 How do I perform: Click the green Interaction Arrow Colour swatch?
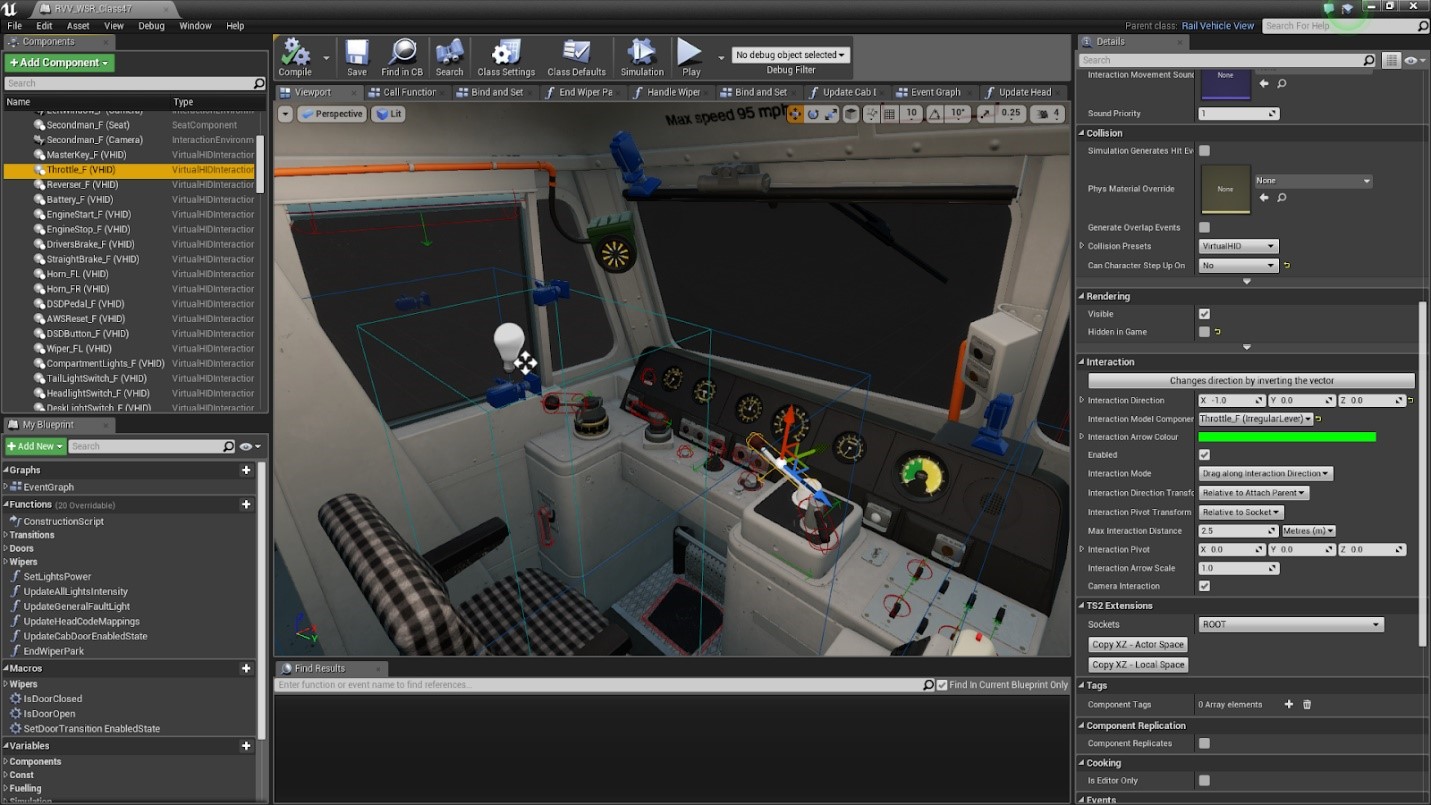[1287, 437]
